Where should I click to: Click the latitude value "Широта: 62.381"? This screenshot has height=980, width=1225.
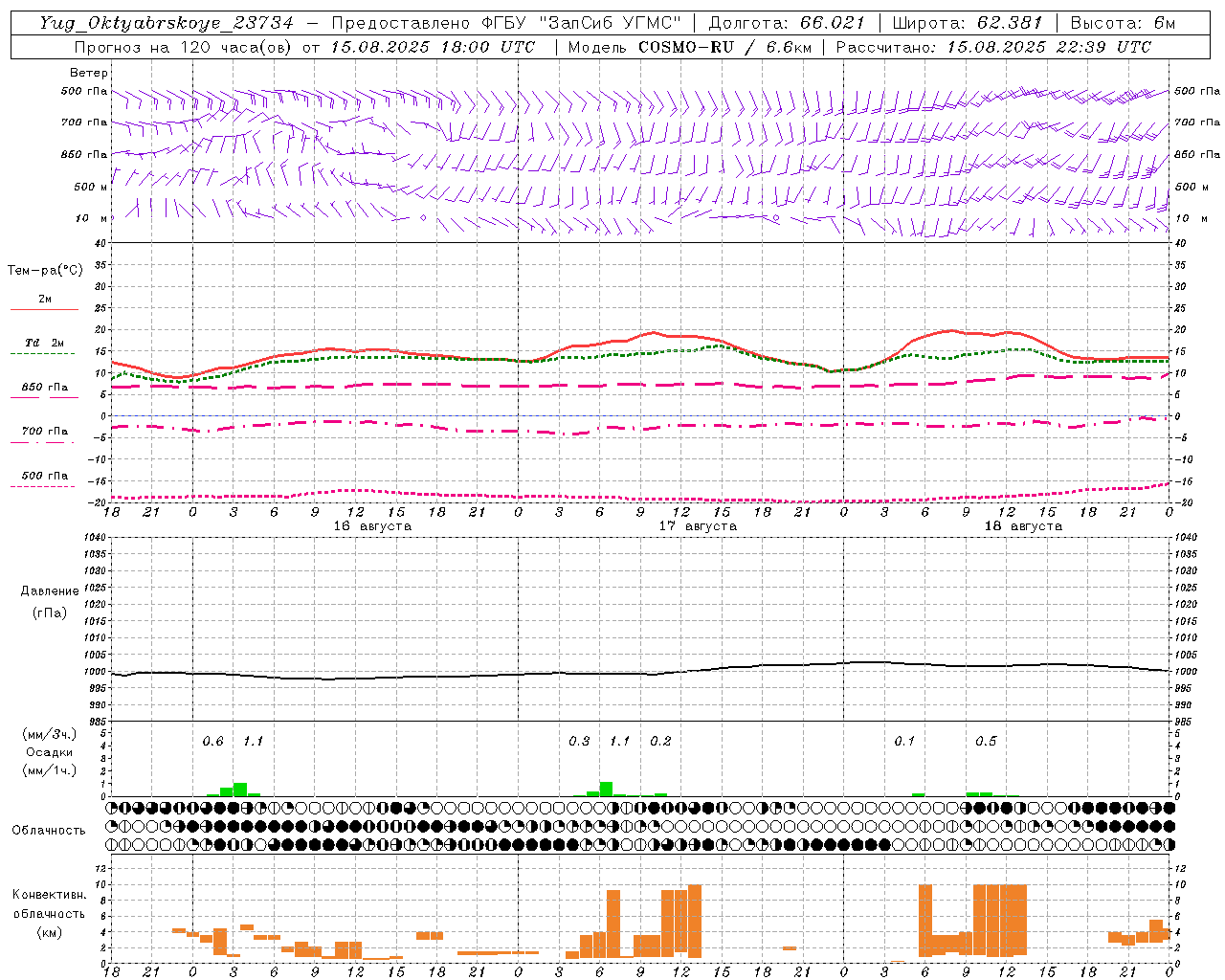[x=967, y=23]
